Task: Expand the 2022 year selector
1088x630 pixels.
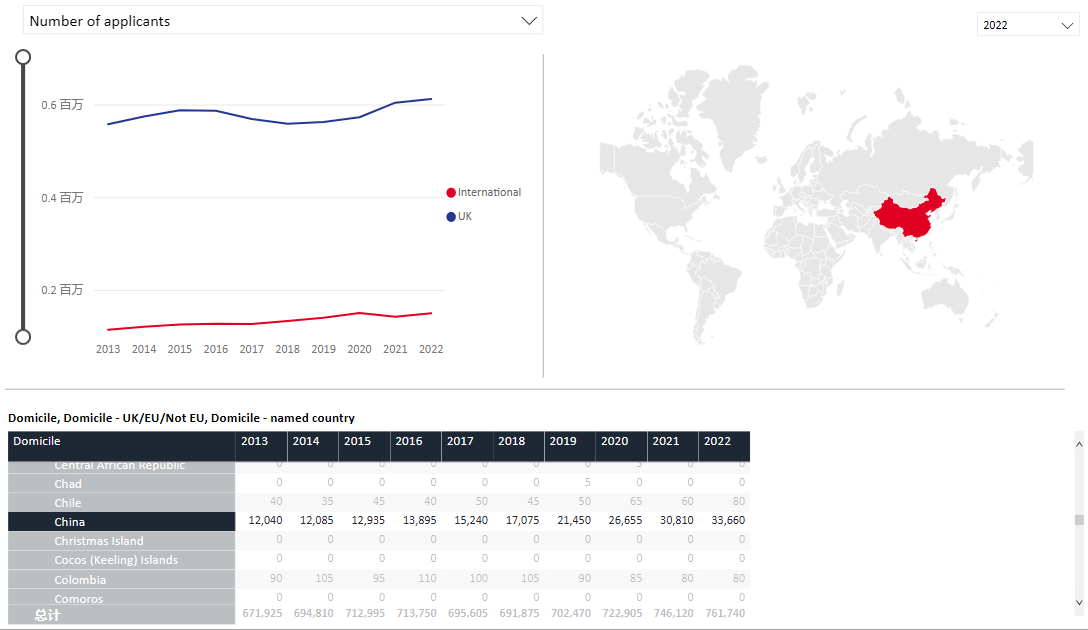Action: (x=1028, y=25)
